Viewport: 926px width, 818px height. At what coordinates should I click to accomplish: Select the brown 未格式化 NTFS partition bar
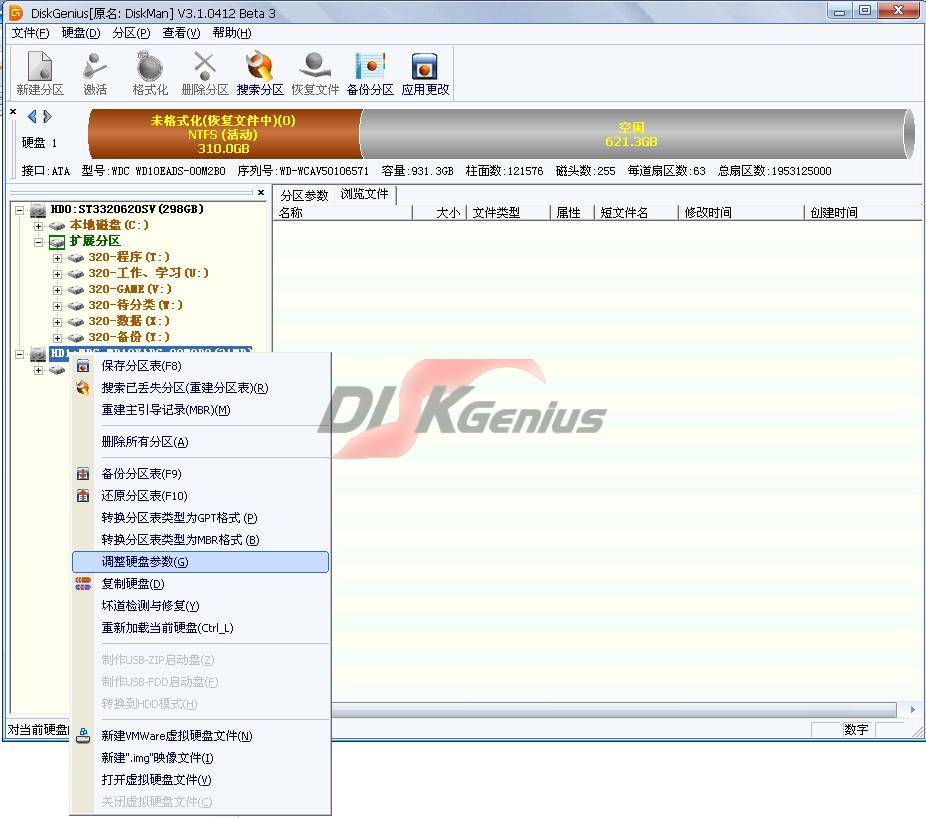tap(224, 134)
